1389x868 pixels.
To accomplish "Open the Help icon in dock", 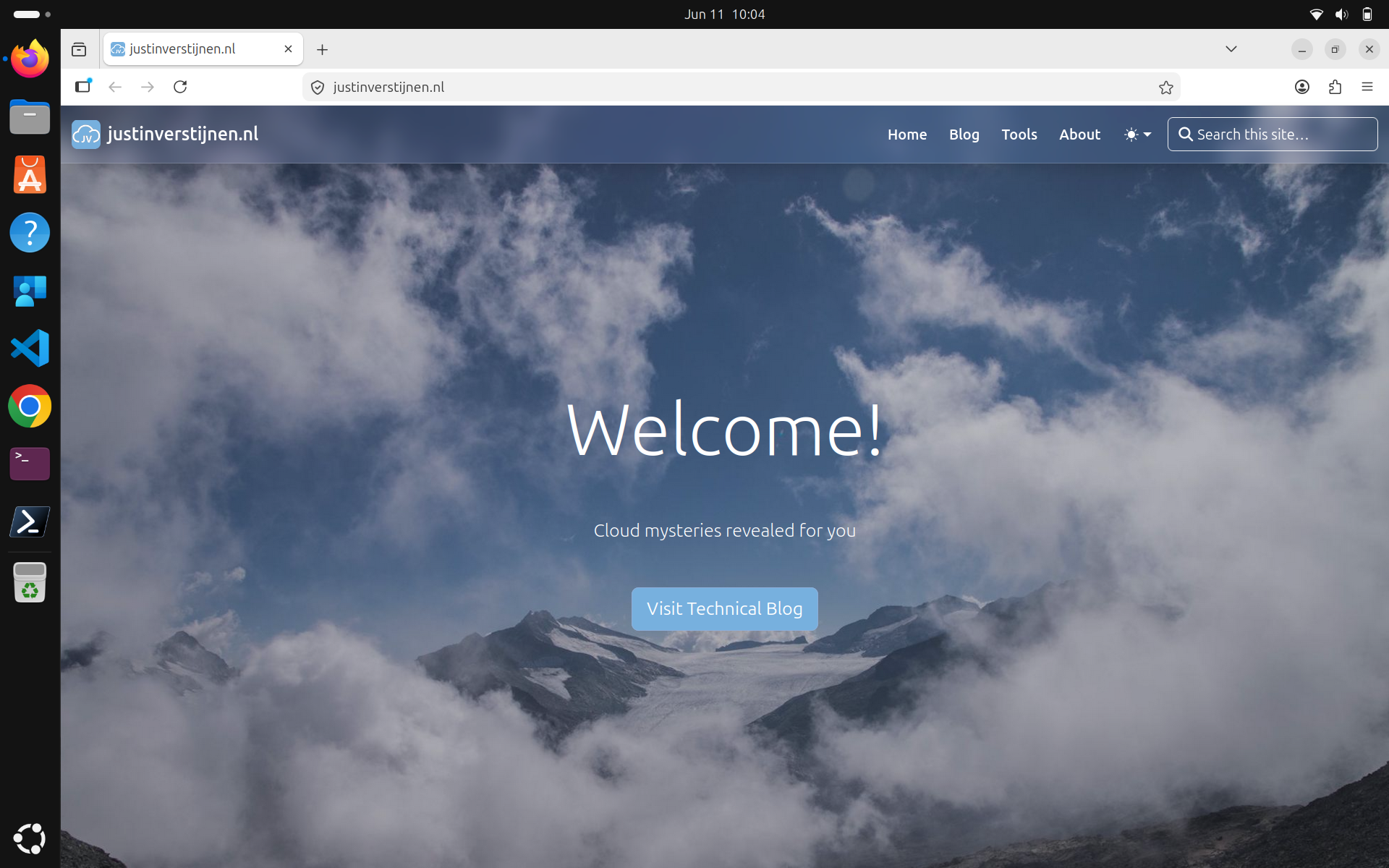I will point(30,232).
